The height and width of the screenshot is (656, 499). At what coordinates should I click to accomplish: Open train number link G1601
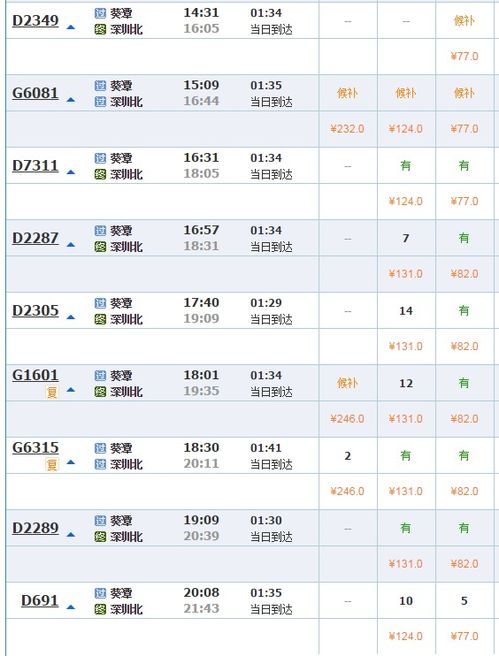[x=35, y=375]
